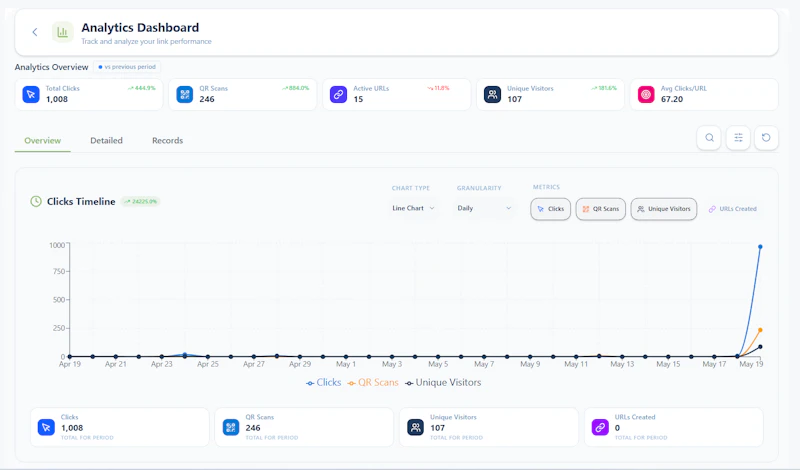
Task: Toggle the QR Scans metric chip
Action: [601, 209]
